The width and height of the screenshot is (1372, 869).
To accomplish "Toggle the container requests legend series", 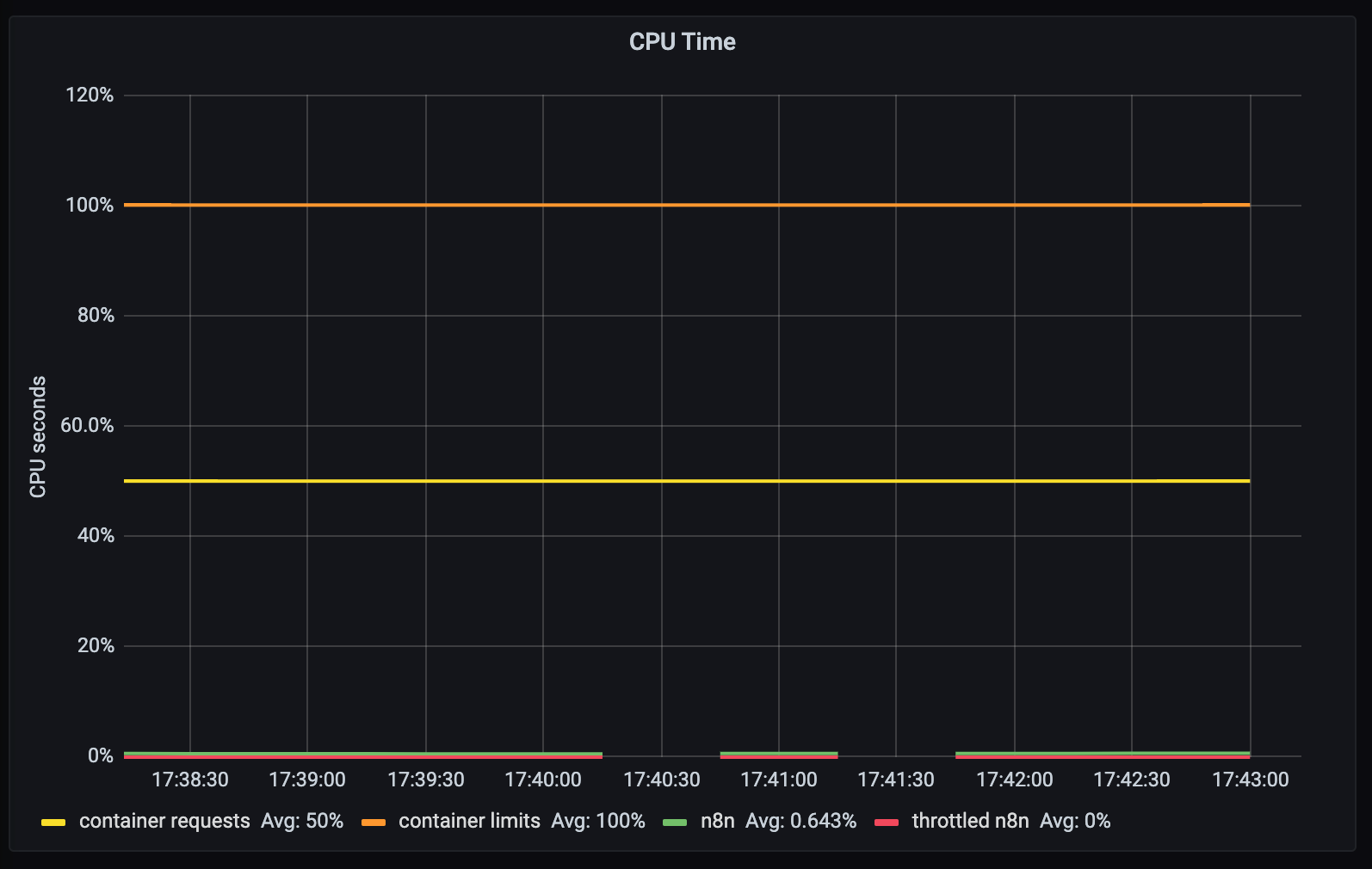I will click(x=164, y=821).
